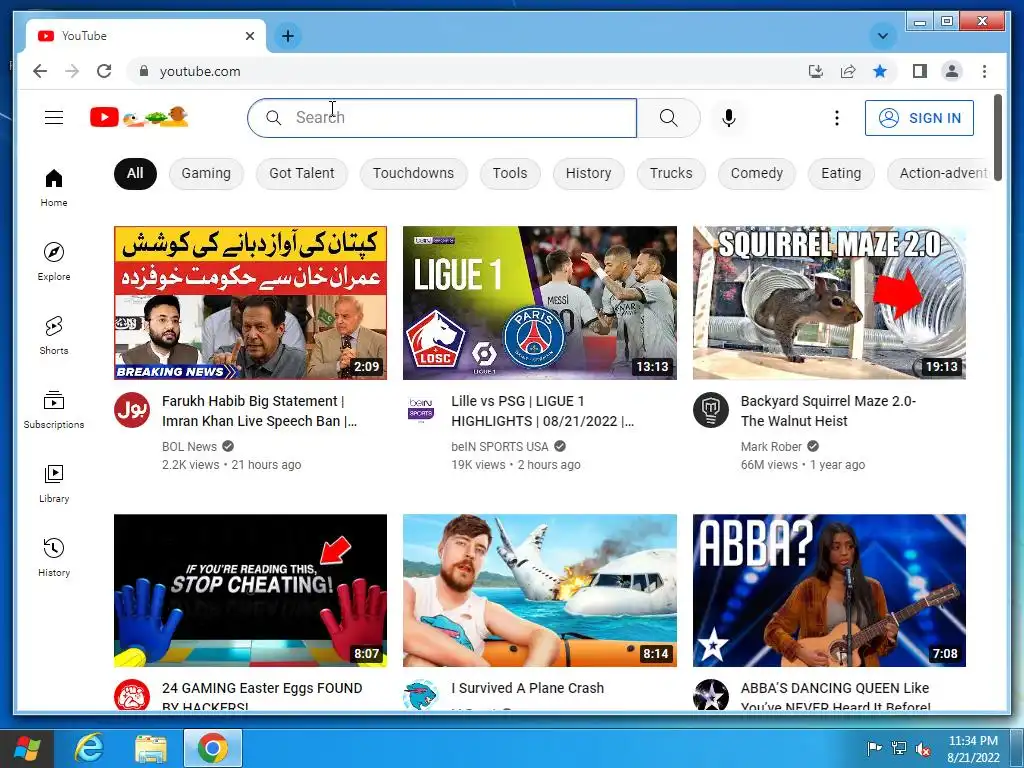Play the ABBA guitar singer thumbnail
1024x768 pixels.
tap(829, 590)
